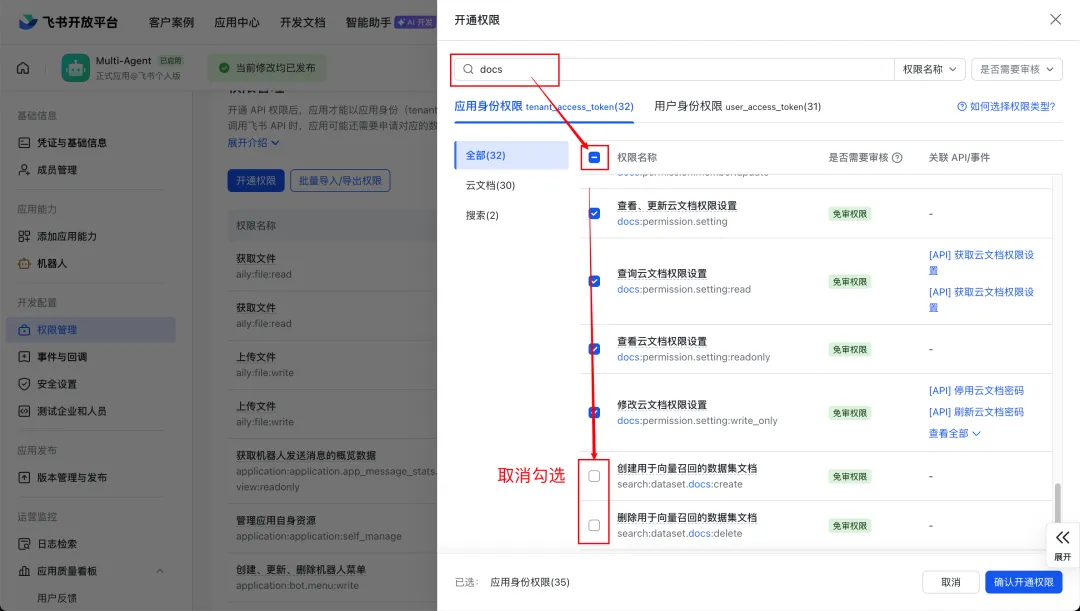The image size is (1080, 611).
Task: Click the 关联 API/事件 column header
Action: point(959,158)
